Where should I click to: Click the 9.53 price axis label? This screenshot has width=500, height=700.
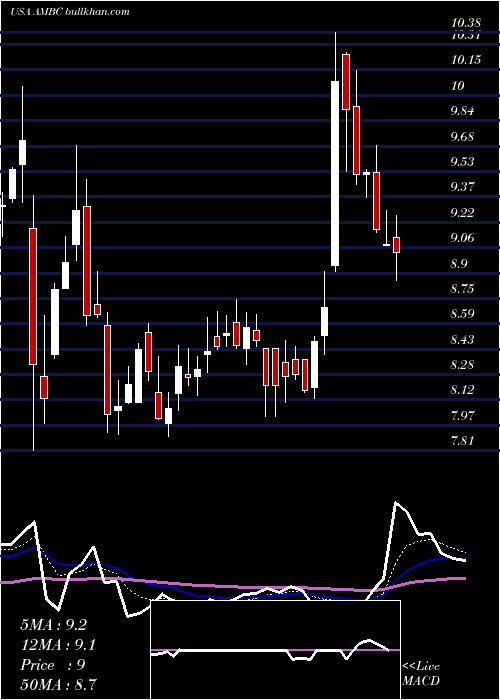[x=463, y=162]
